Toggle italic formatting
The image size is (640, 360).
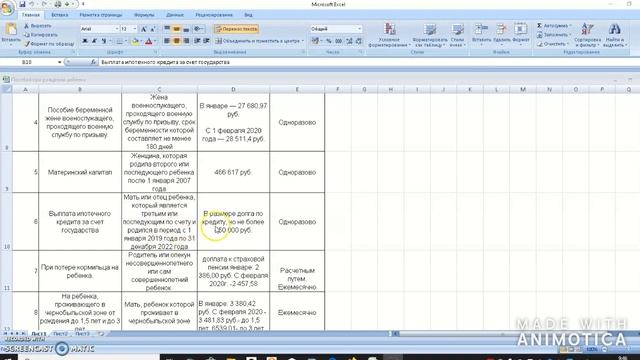tap(94, 41)
